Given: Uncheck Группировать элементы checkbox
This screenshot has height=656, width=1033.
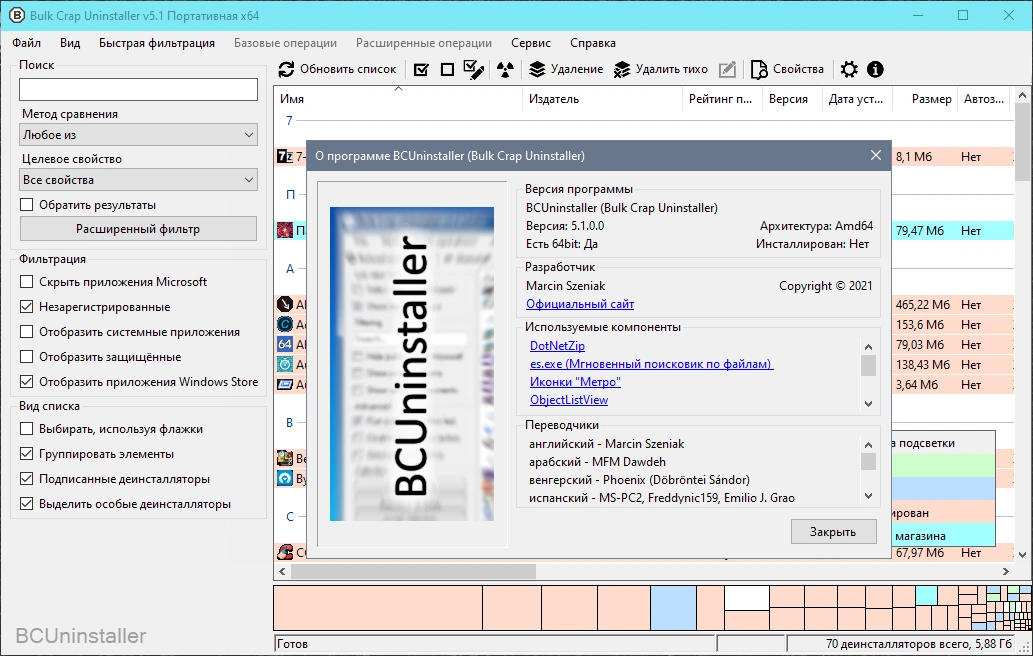Looking at the screenshot, I should tap(26, 454).
